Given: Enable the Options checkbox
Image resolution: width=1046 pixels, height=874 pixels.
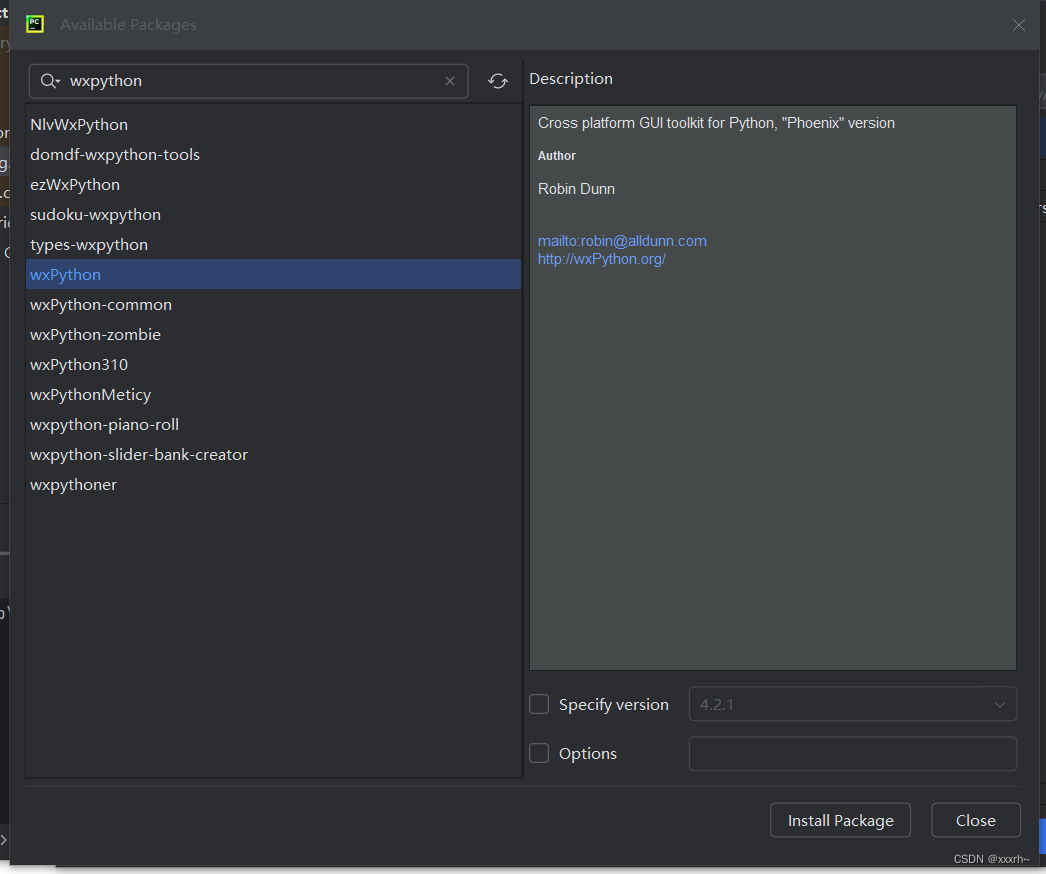Looking at the screenshot, I should pyautogui.click(x=538, y=753).
